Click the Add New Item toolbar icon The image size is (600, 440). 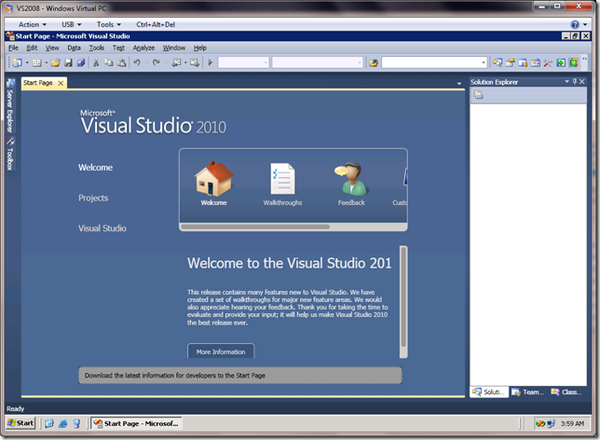coord(37,62)
